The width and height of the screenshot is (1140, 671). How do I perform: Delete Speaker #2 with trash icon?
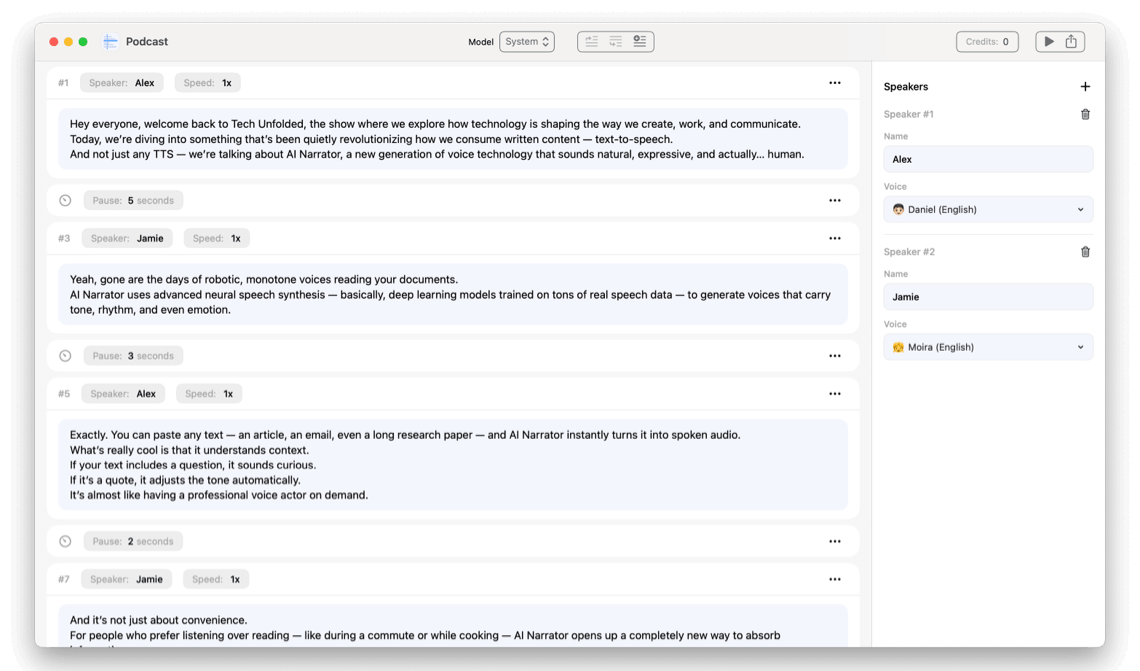pos(1085,252)
